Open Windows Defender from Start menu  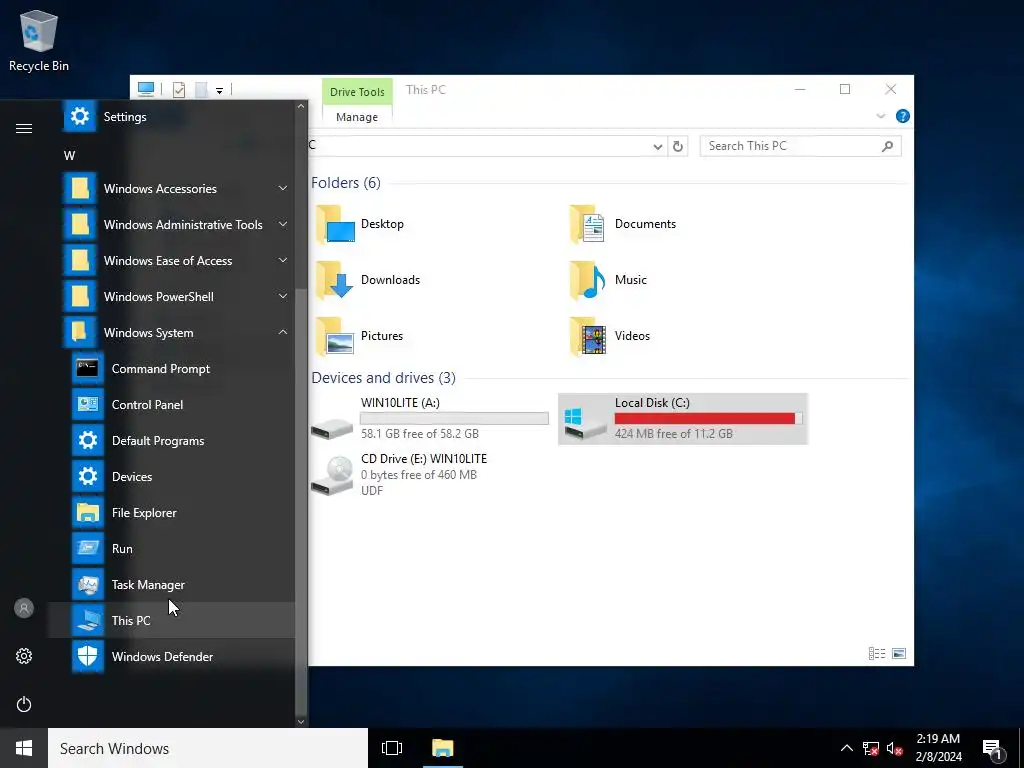[172, 656]
